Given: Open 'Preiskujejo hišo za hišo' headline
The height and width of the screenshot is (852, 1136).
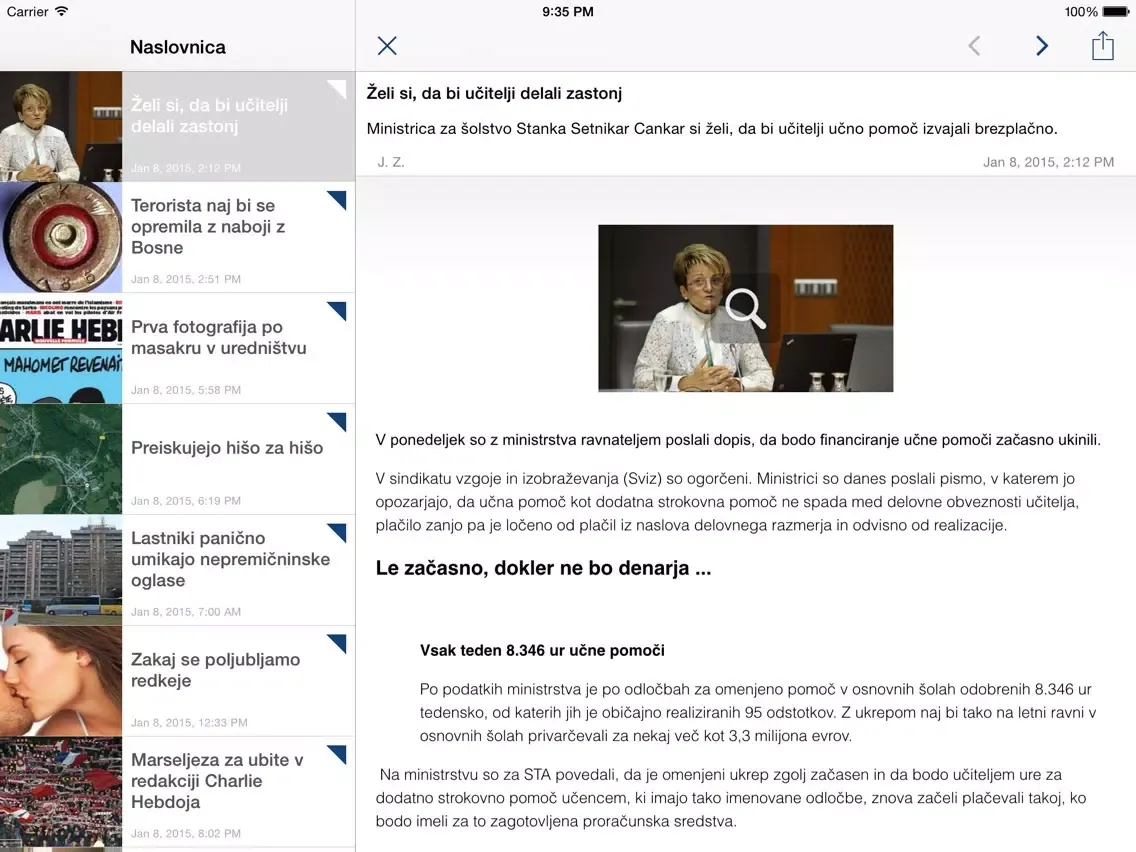Looking at the screenshot, I should coord(227,448).
